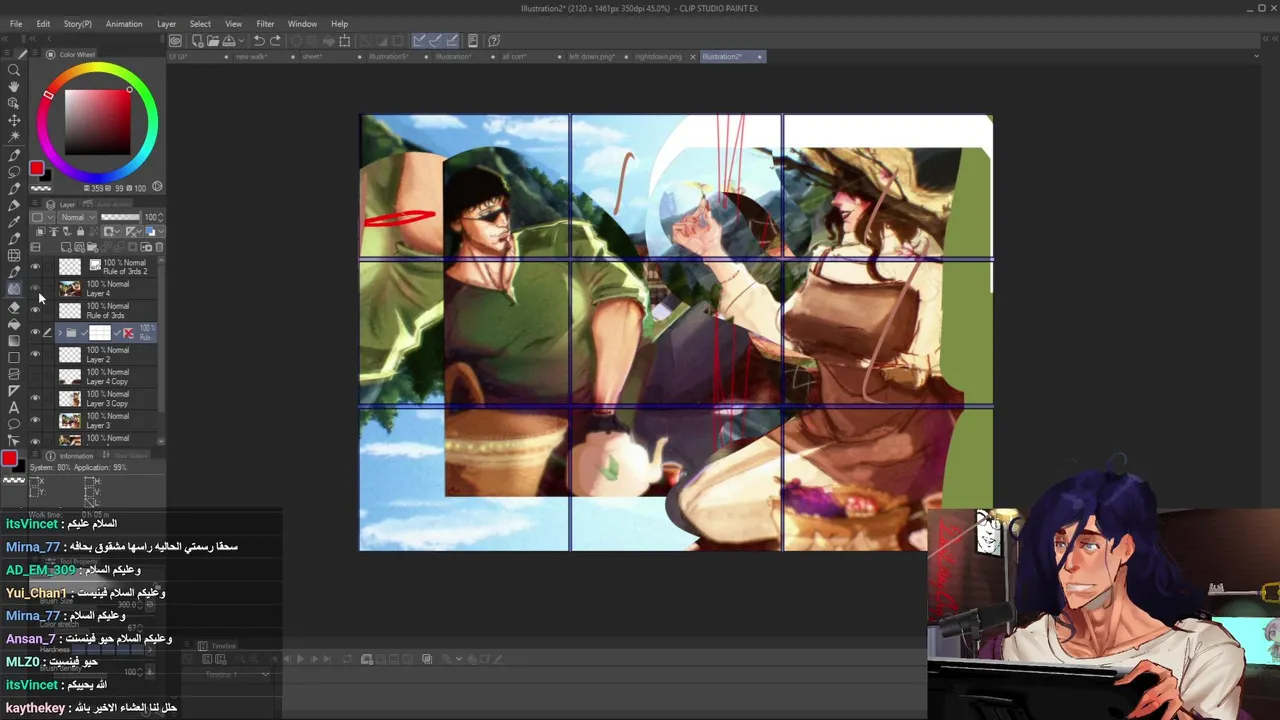This screenshot has width=1280, height=720.
Task: Open the Layer palette menu
Action: (36, 205)
